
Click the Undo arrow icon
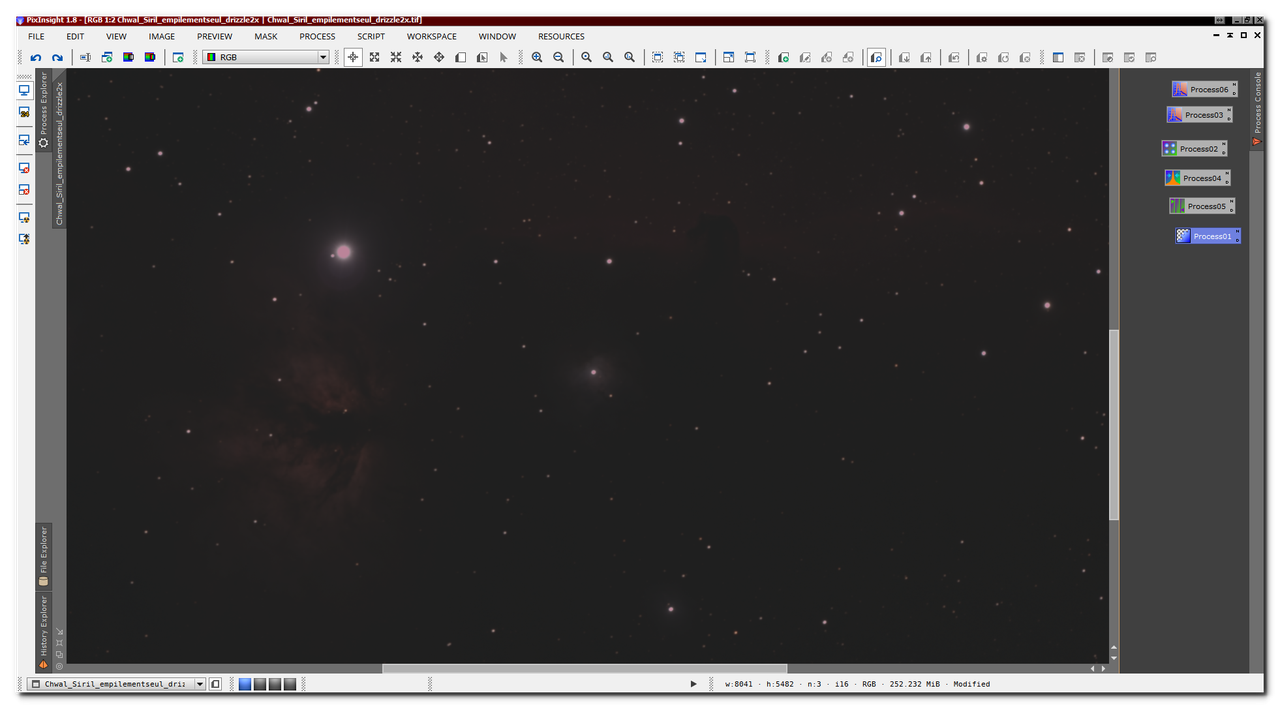(36, 58)
